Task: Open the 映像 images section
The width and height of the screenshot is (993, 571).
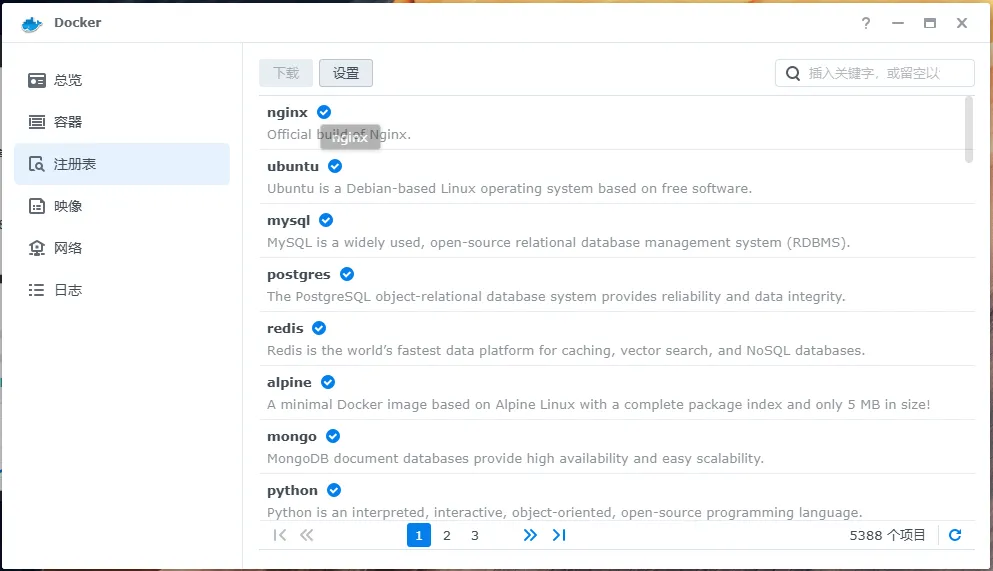Action: pyautogui.click(x=122, y=206)
